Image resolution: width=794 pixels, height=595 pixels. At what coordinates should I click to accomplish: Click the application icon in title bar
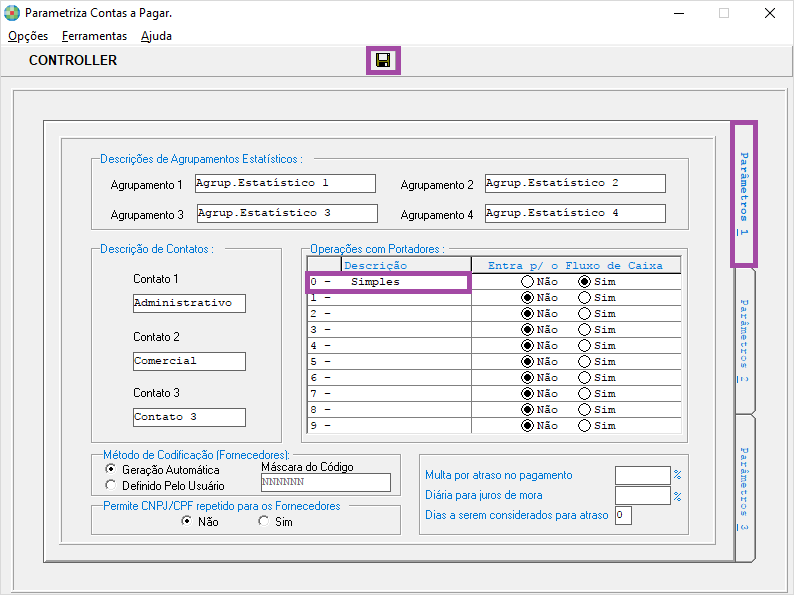pyautogui.click(x=12, y=13)
